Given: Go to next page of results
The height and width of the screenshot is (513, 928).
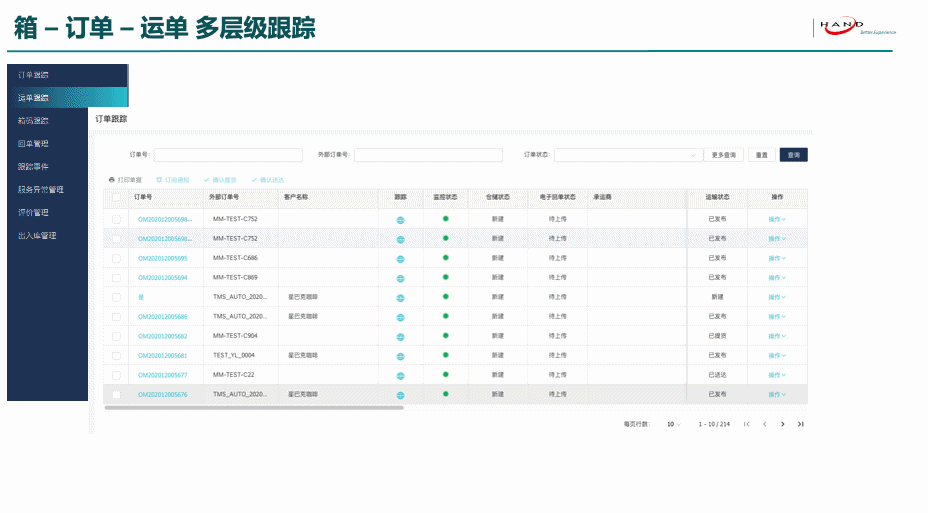Looking at the screenshot, I should [782, 424].
